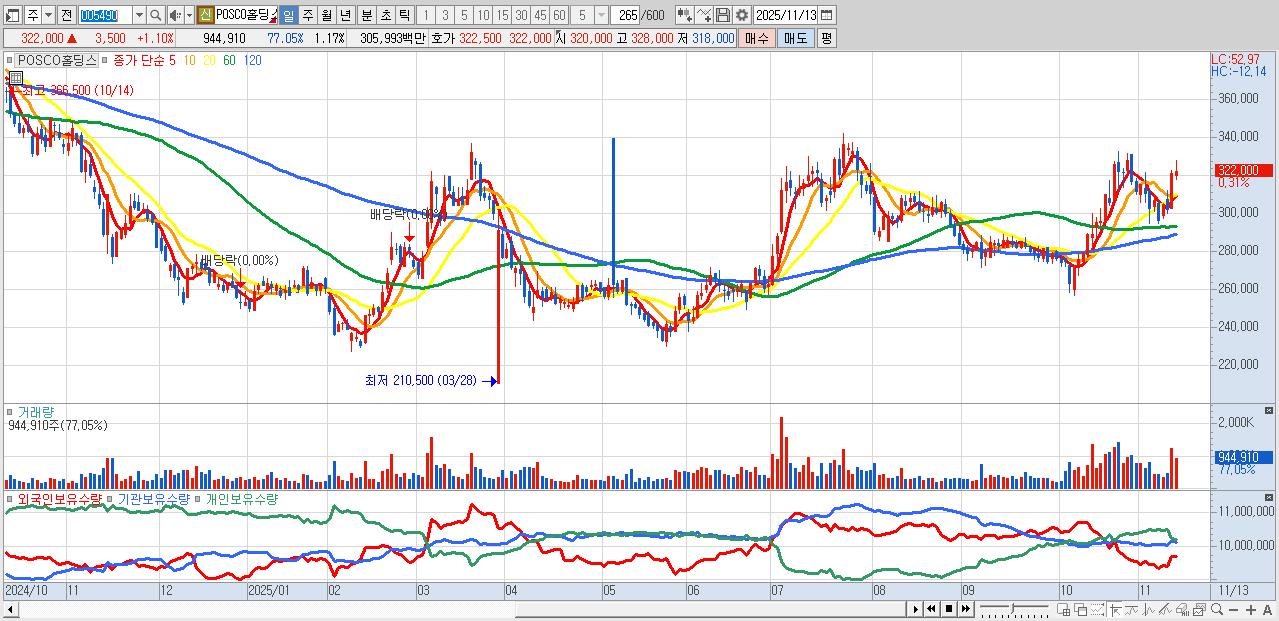This screenshot has height=621, width=1279.
Task: Click the stock code input field 005490
Action: click(105, 15)
